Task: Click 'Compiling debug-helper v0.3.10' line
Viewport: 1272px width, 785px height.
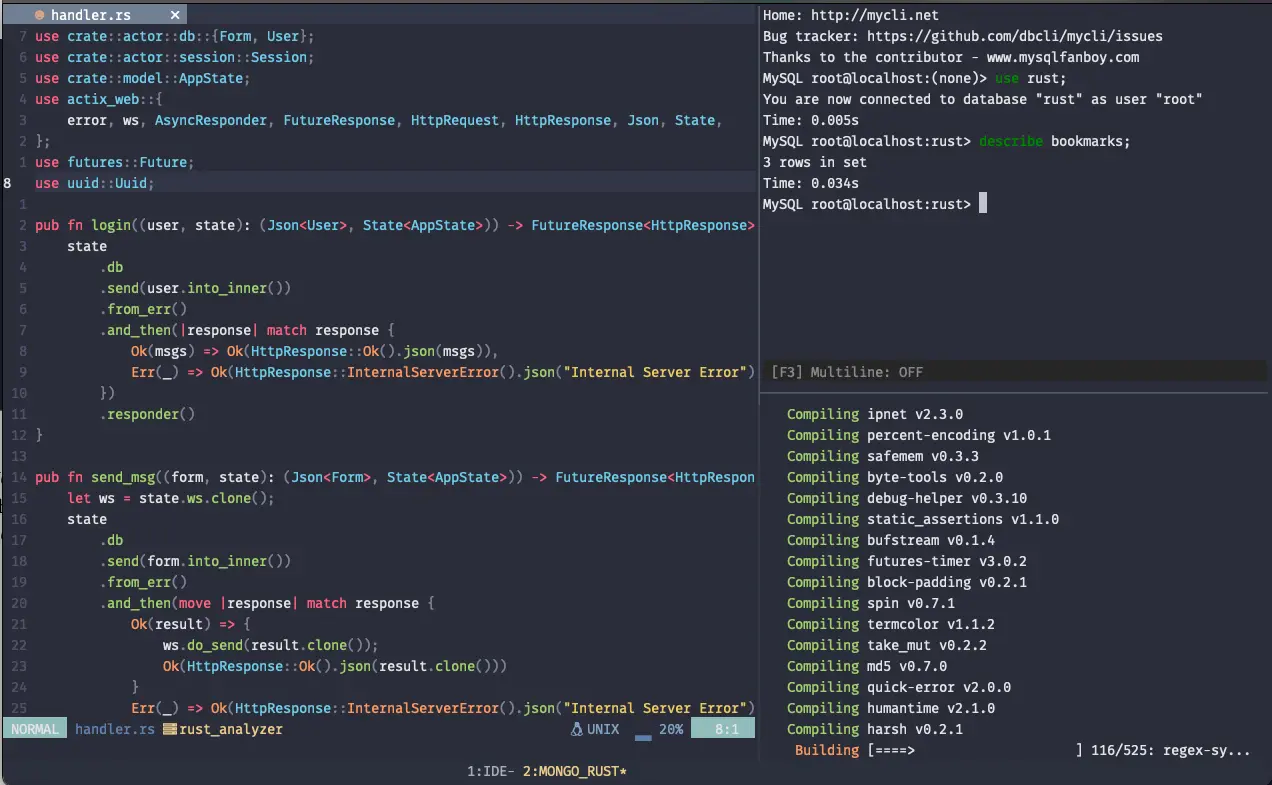Action: [907, 498]
